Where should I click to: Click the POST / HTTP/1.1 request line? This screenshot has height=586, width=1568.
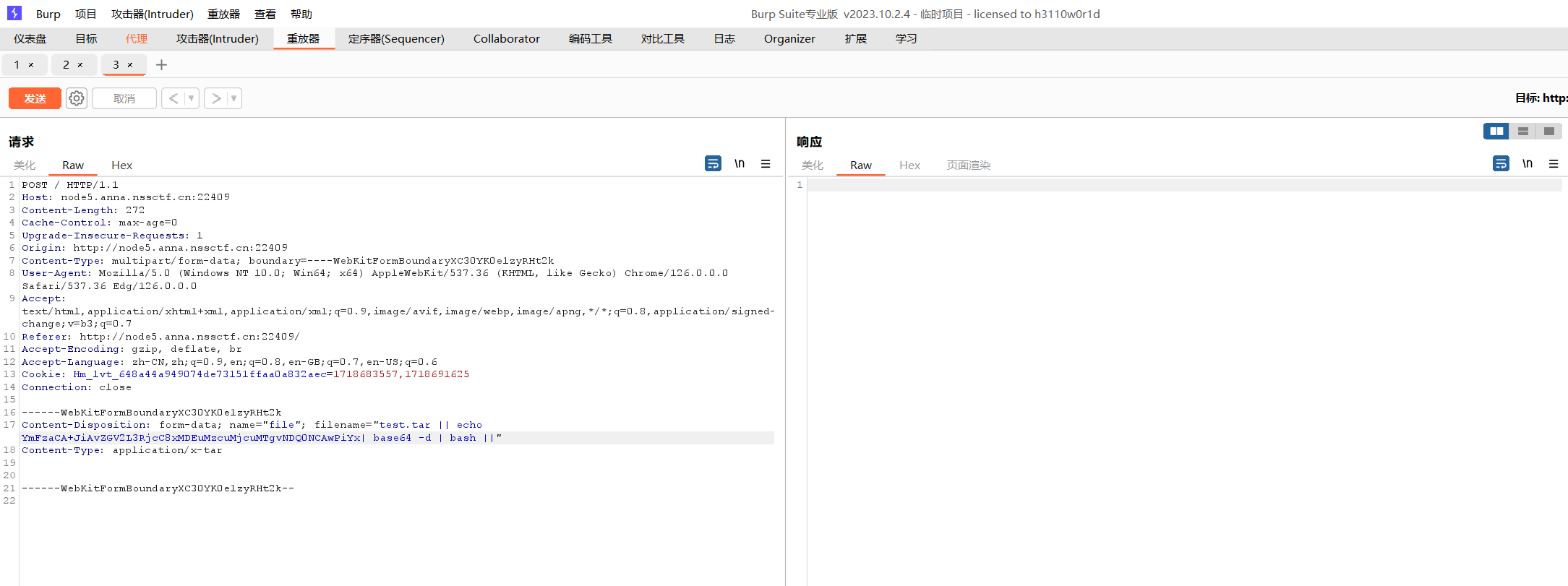pyautogui.click(x=70, y=185)
